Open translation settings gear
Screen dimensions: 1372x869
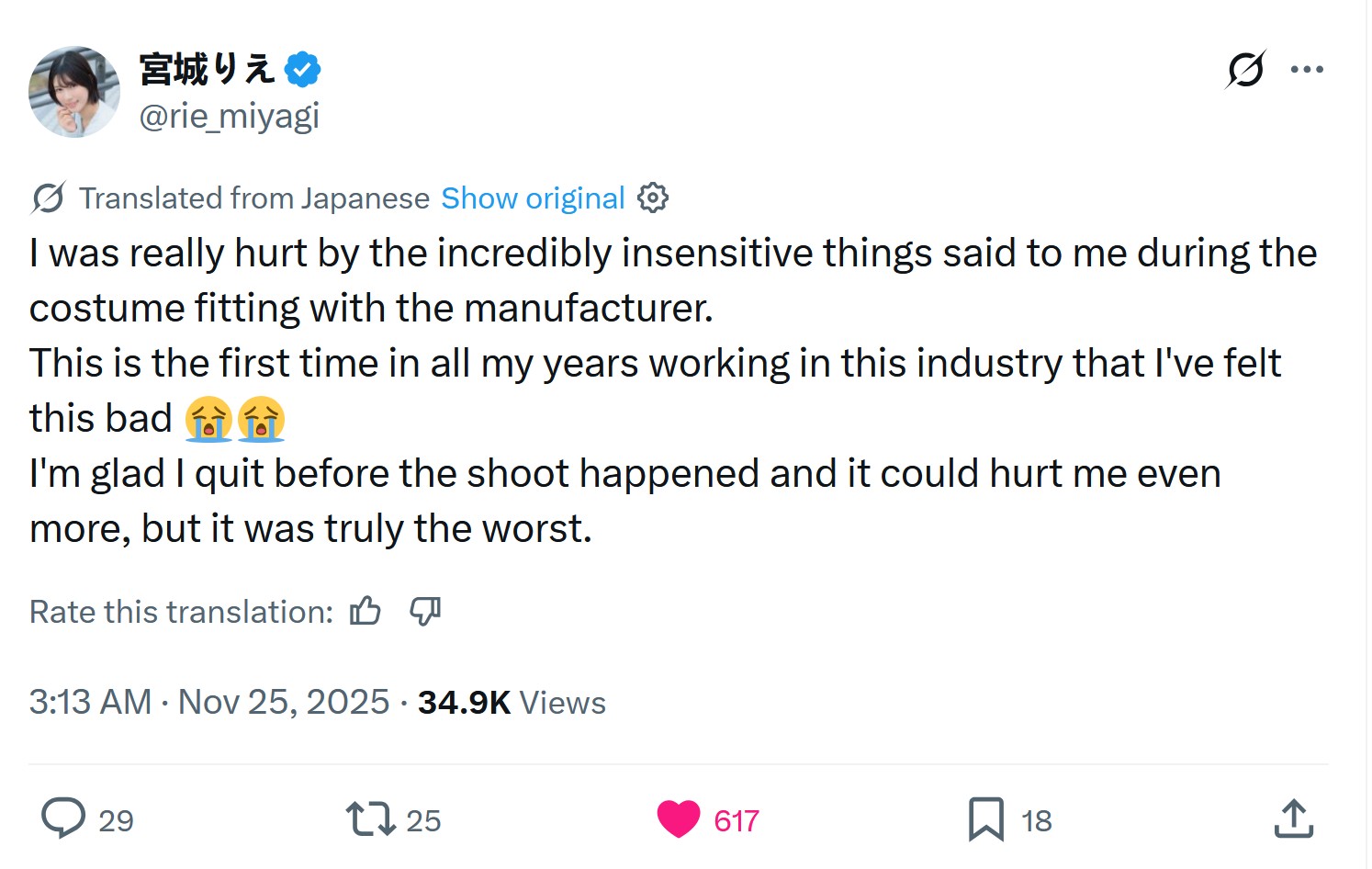(x=652, y=197)
